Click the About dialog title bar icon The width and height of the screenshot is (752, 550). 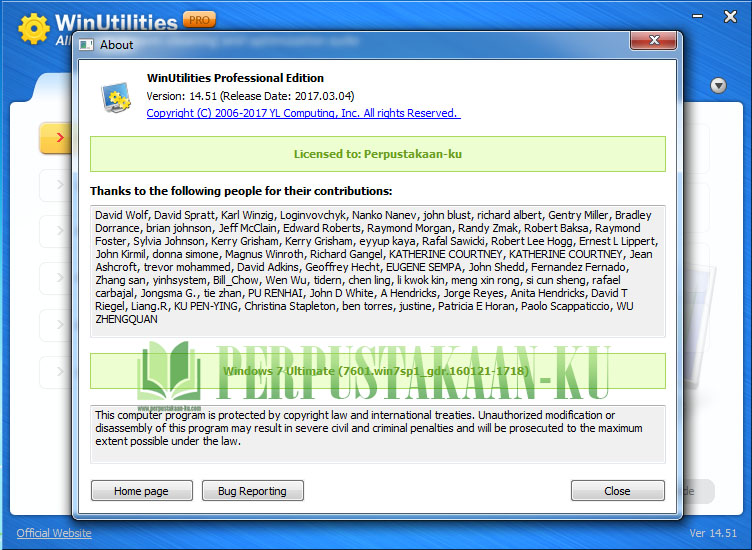coord(86,45)
